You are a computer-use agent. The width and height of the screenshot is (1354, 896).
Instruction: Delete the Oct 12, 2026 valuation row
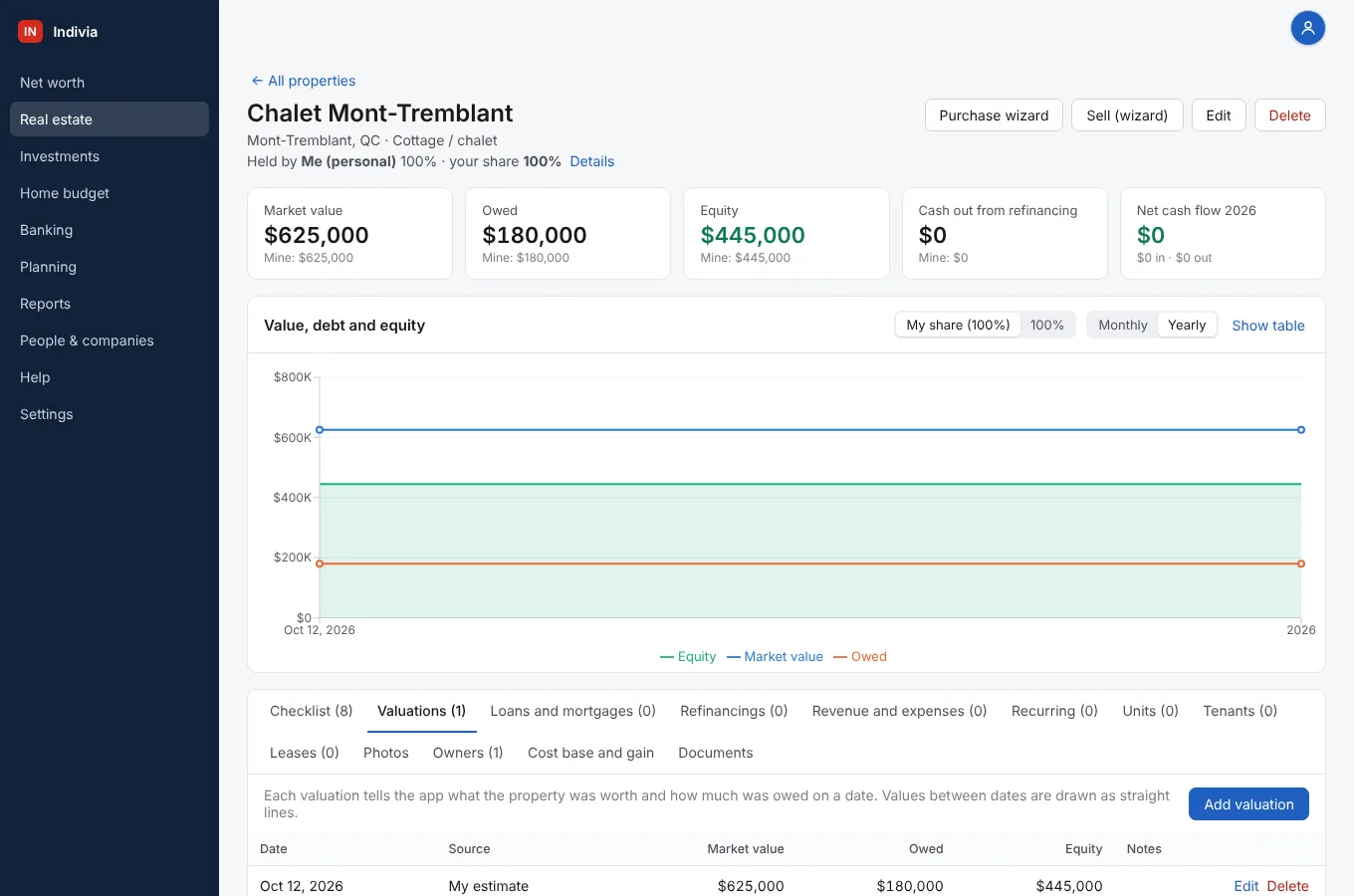1287,886
